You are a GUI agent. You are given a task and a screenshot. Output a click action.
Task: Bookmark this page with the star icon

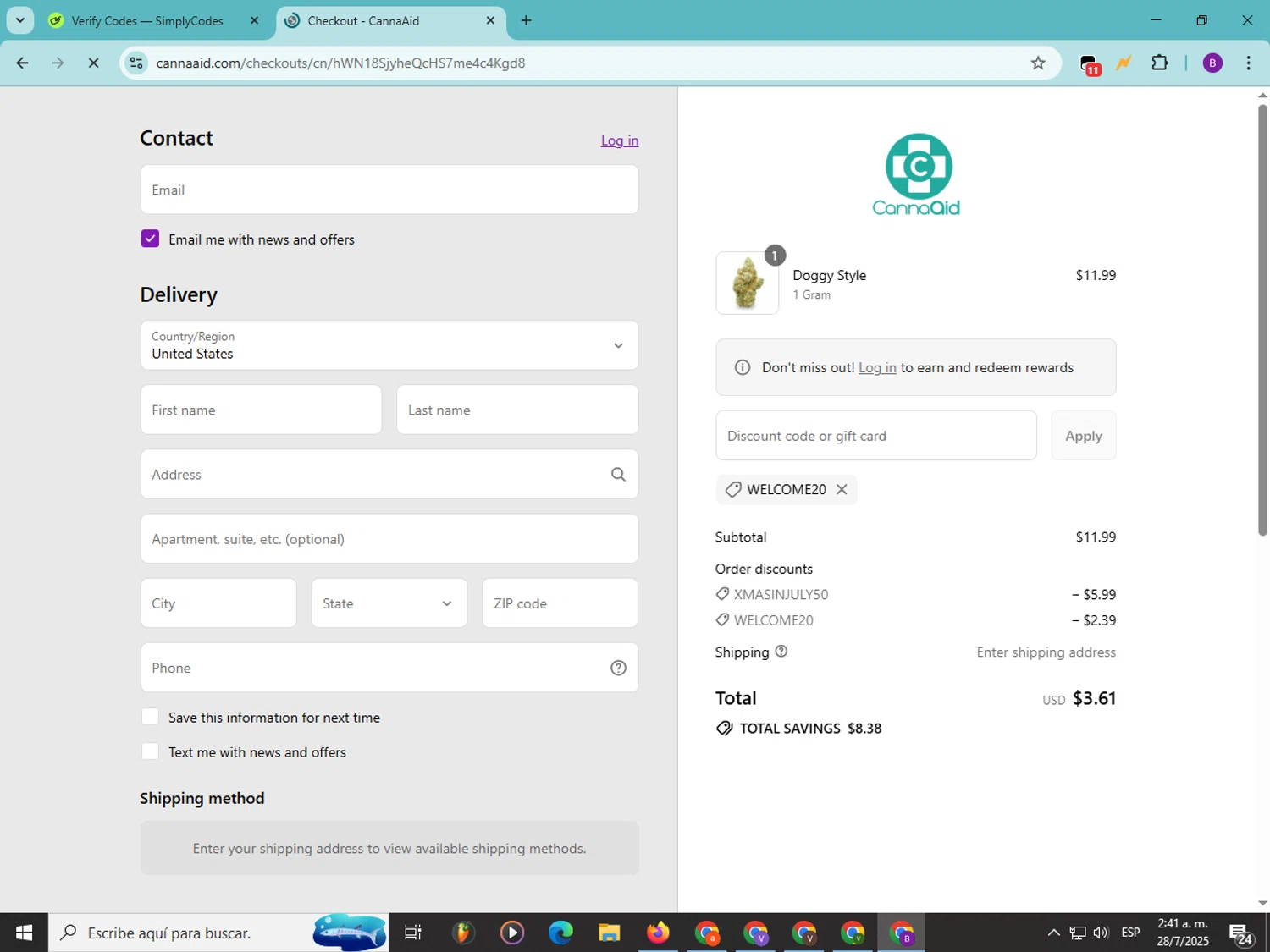pos(1038,63)
